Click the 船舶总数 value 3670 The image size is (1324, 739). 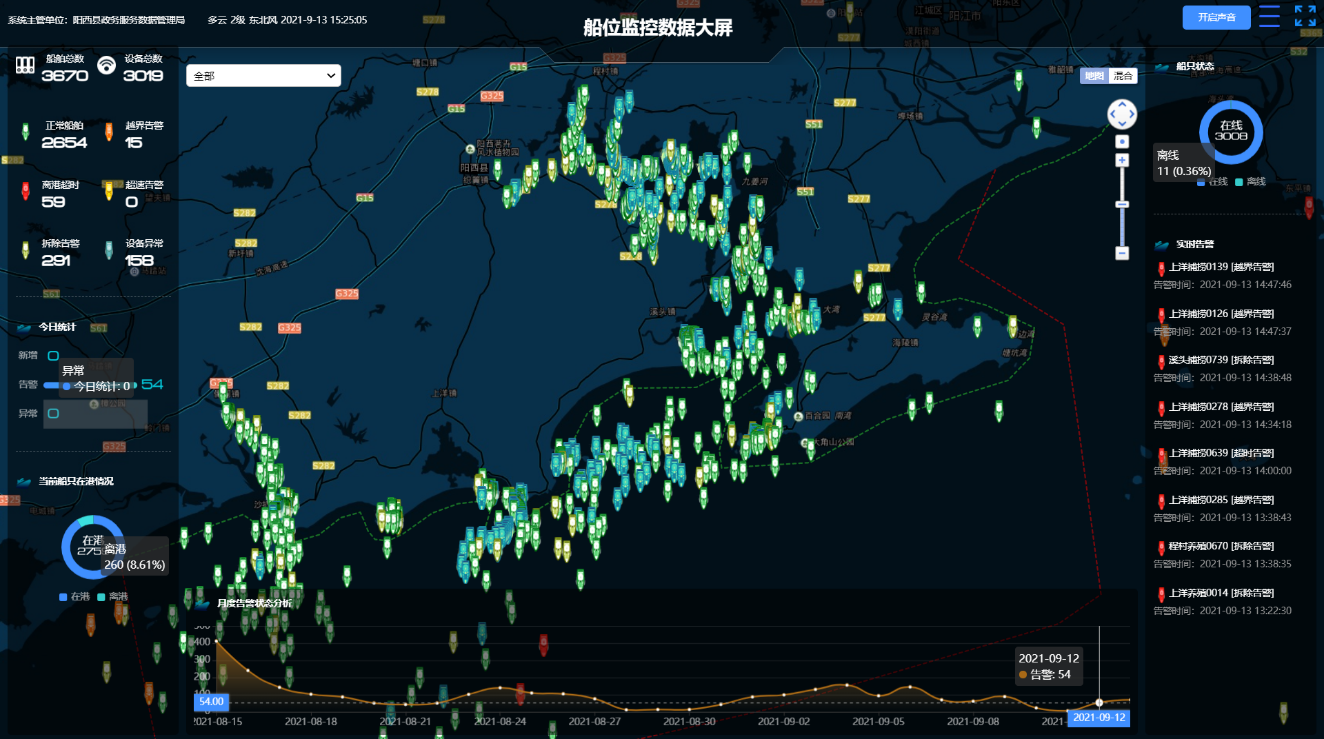(x=65, y=76)
